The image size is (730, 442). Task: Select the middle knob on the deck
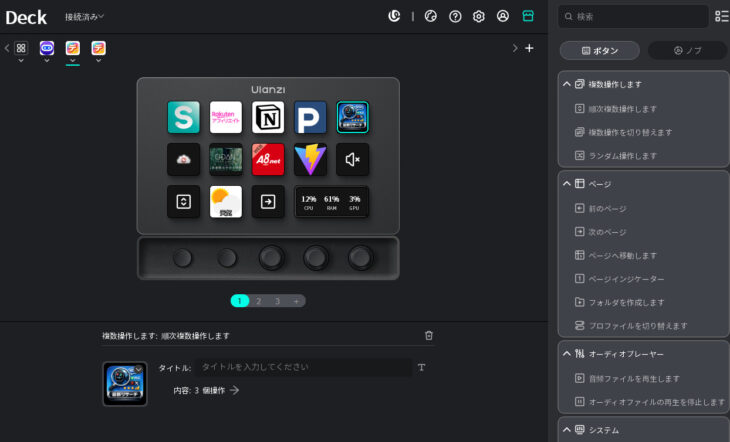click(272, 258)
